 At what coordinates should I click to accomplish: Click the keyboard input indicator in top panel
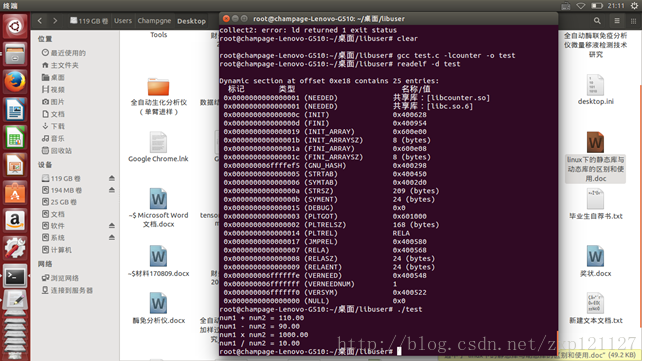point(565,6)
